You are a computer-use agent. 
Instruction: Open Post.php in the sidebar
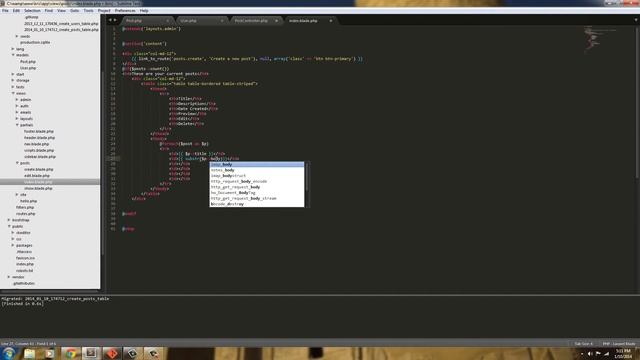(x=28, y=62)
